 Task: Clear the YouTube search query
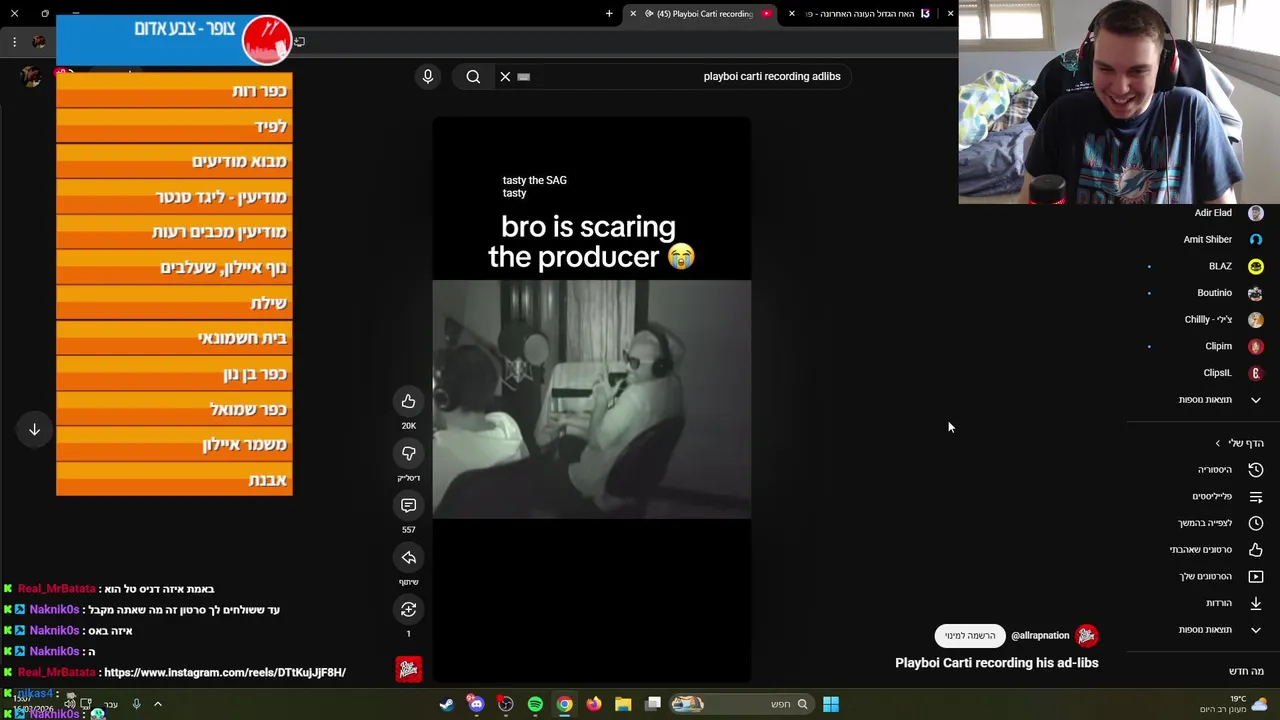[x=505, y=76]
